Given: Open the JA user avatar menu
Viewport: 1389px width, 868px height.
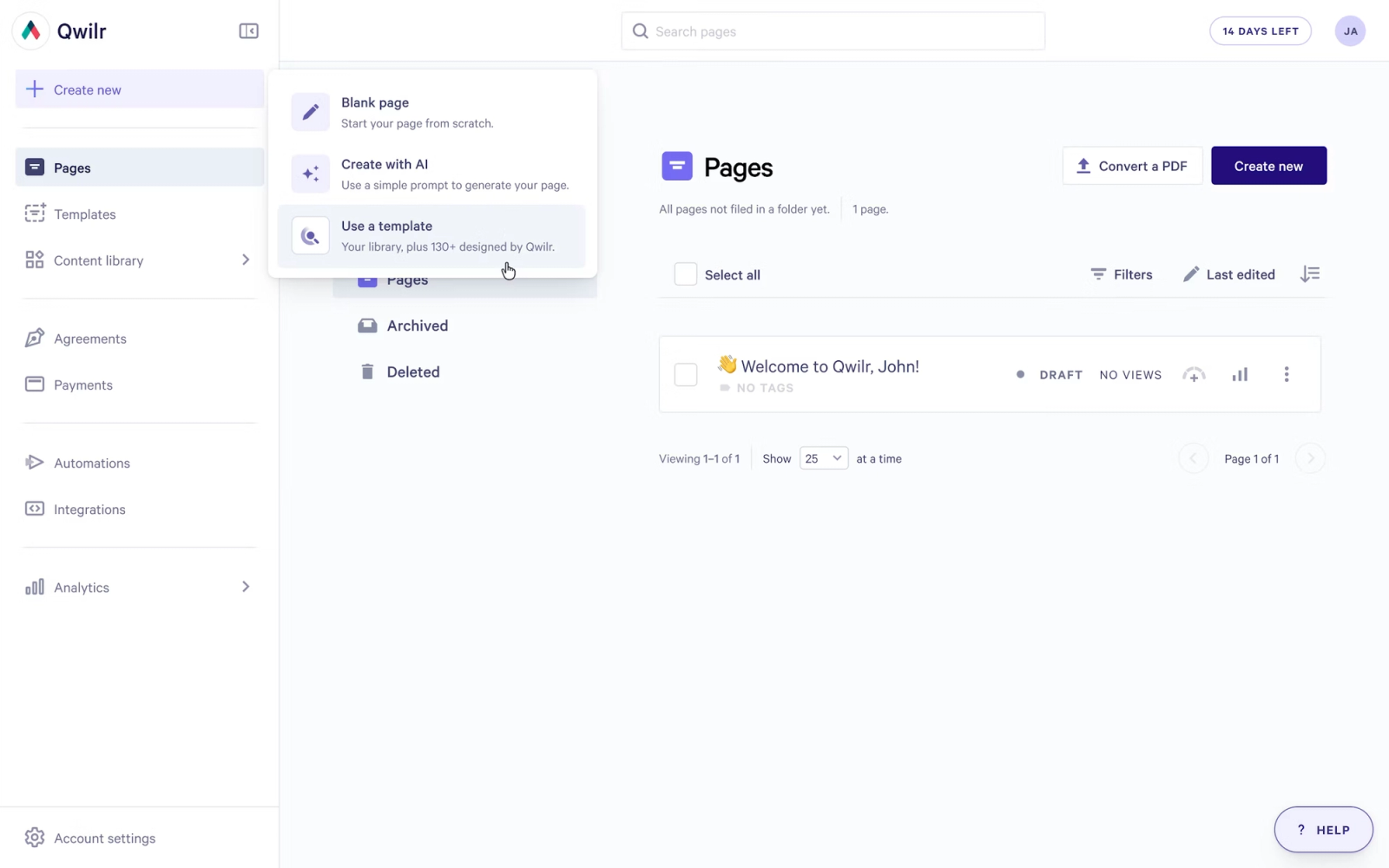Looking at the screenshot, I should coord(1350,31).
